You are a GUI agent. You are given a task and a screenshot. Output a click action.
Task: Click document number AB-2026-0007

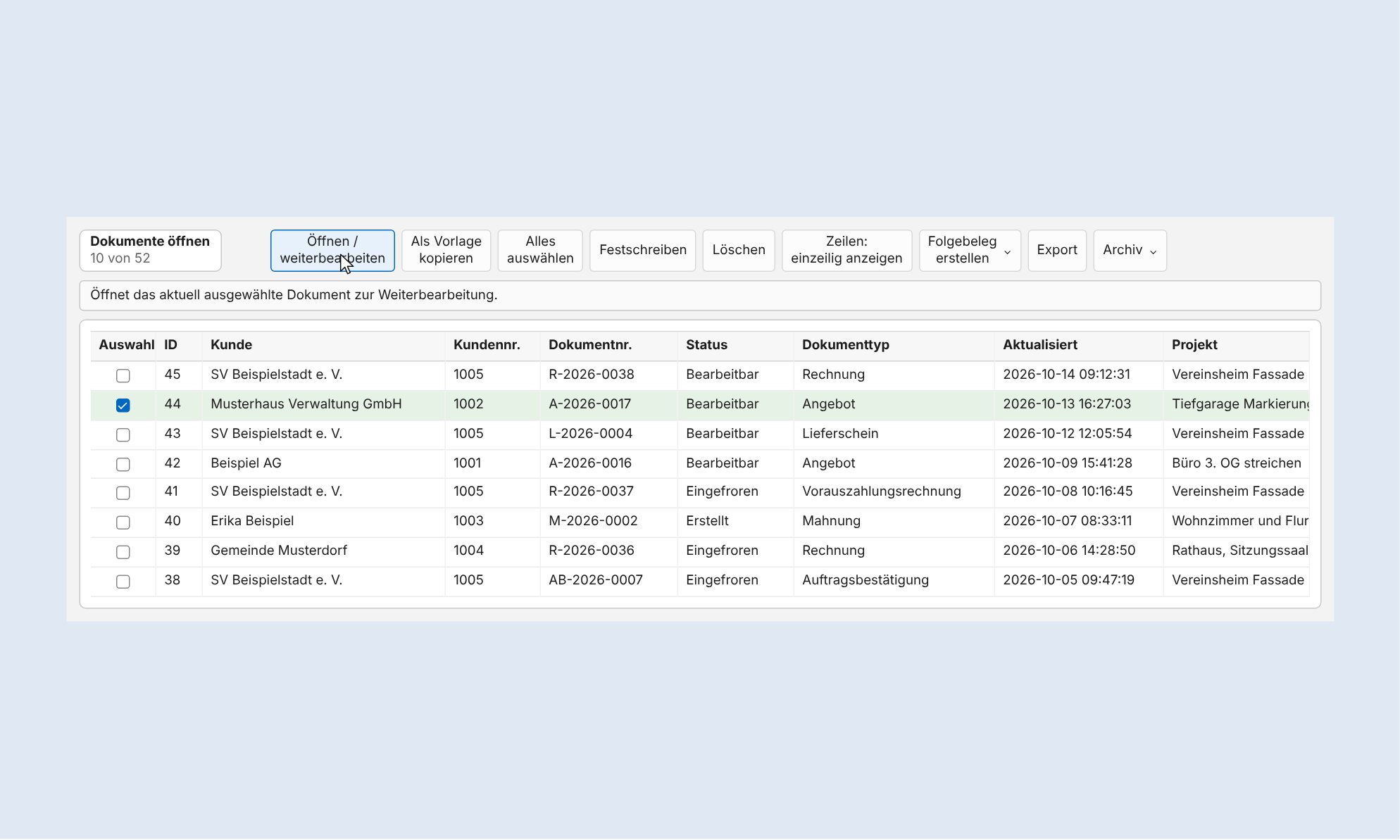tap(596, 580)
